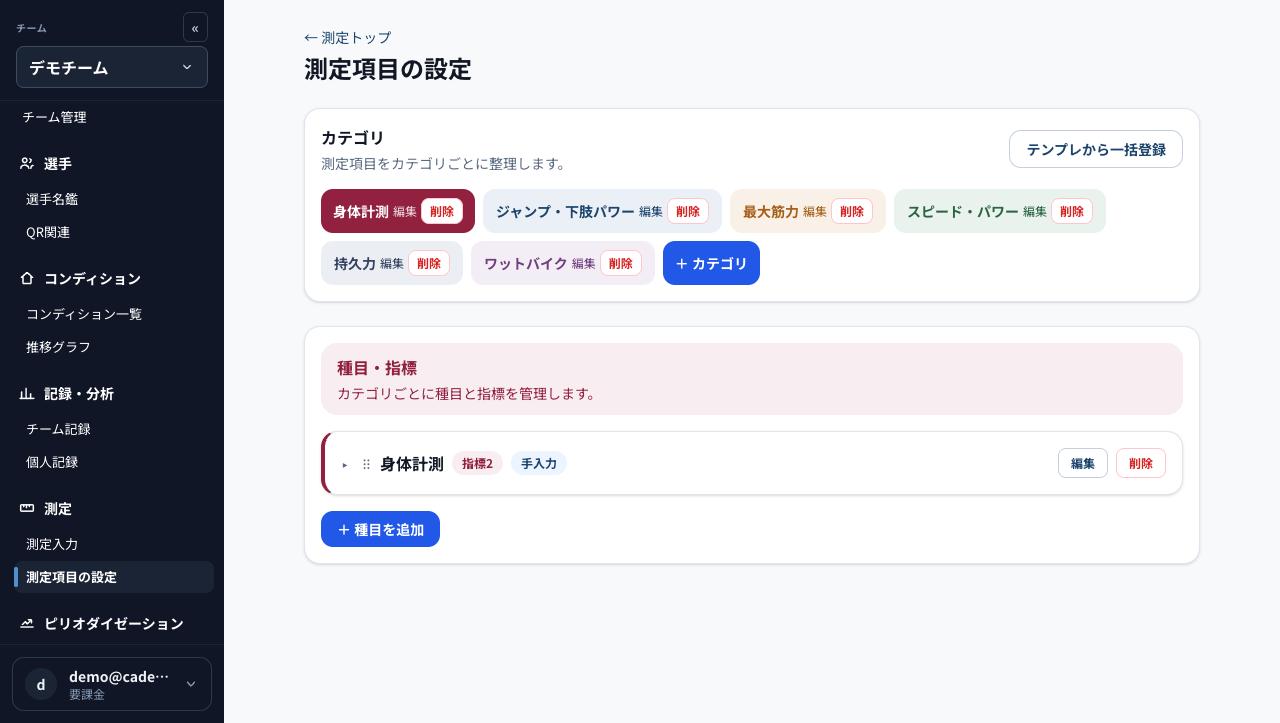
Task: Go to 選手名鑑
Action: 52,199
